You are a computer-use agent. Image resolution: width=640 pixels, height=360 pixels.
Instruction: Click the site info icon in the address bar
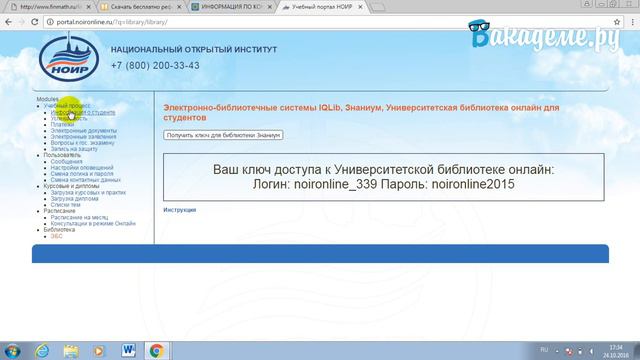(x=50, y=22)
